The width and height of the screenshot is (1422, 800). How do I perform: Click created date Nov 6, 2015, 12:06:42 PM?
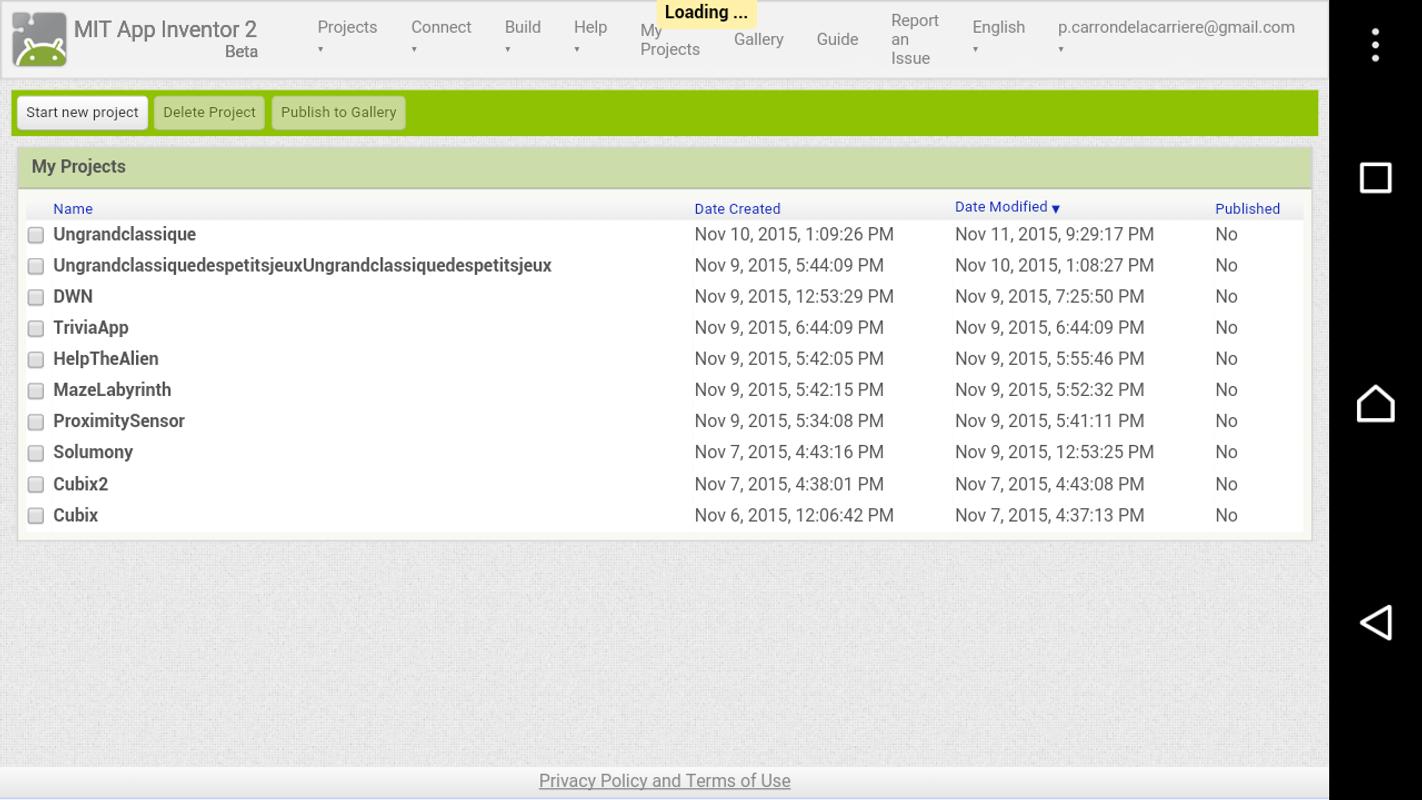coord(794,515)
